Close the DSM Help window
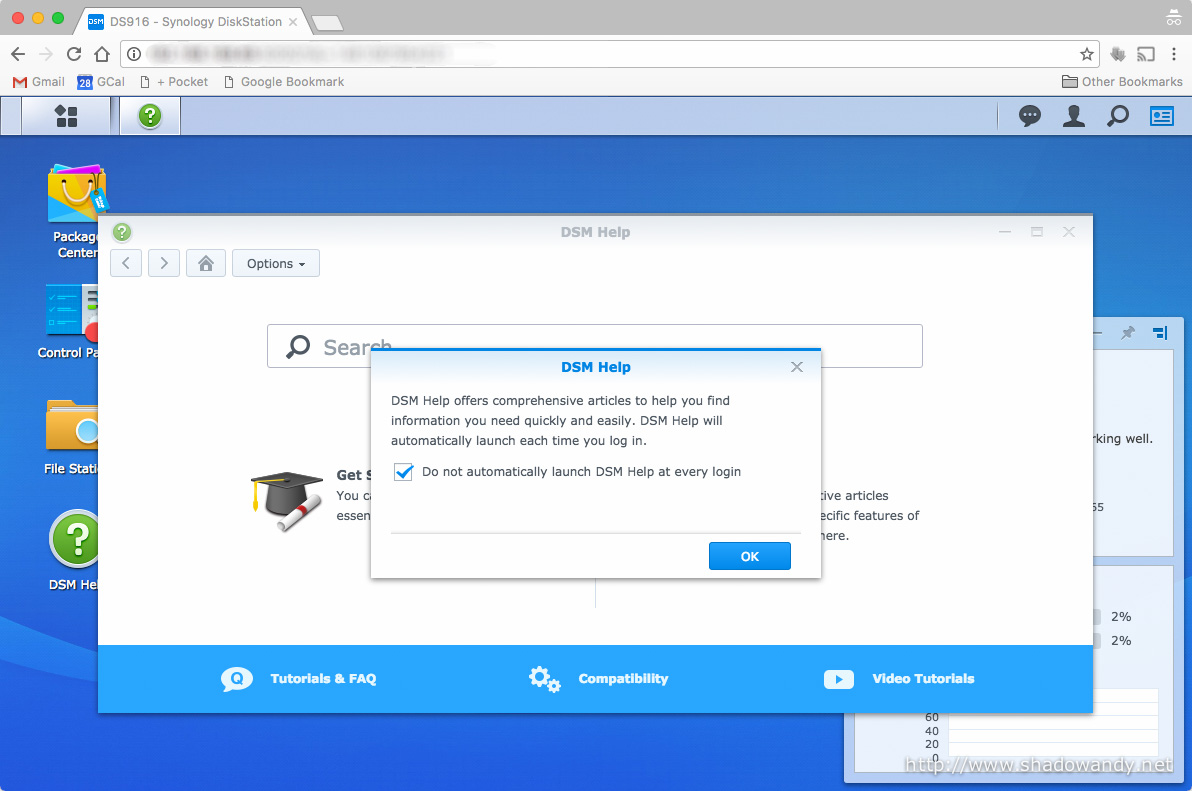The width and height of the screenshot is (1192, 791). (1069, 232)
